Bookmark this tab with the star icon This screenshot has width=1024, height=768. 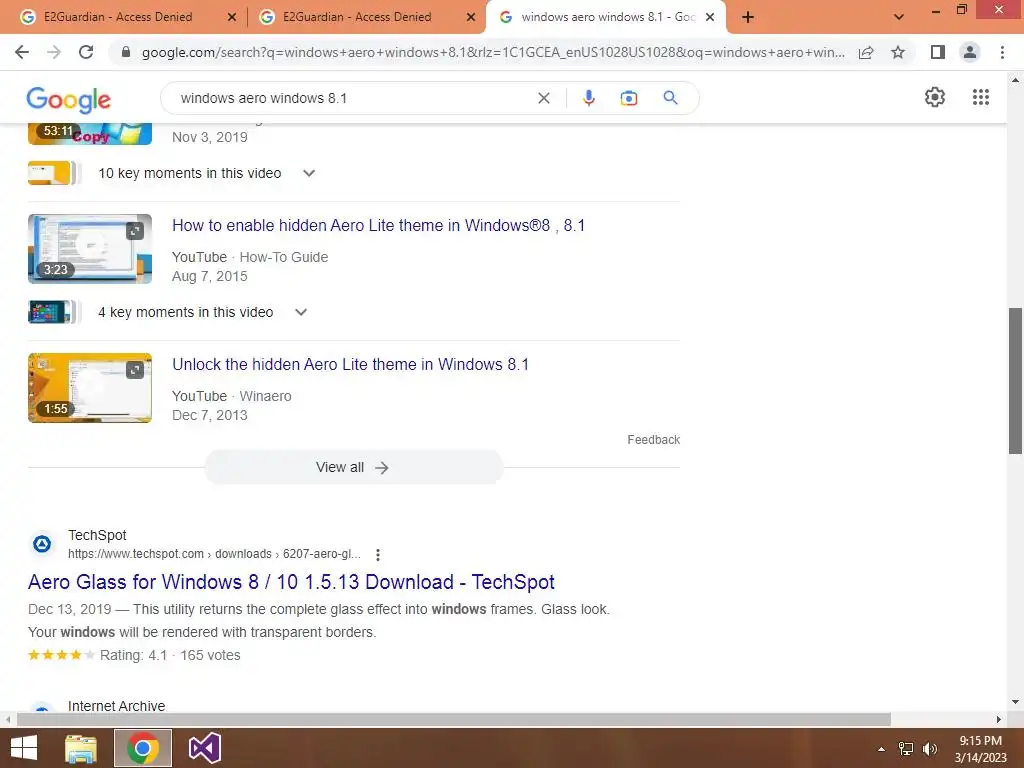click(x=898, y=52)
